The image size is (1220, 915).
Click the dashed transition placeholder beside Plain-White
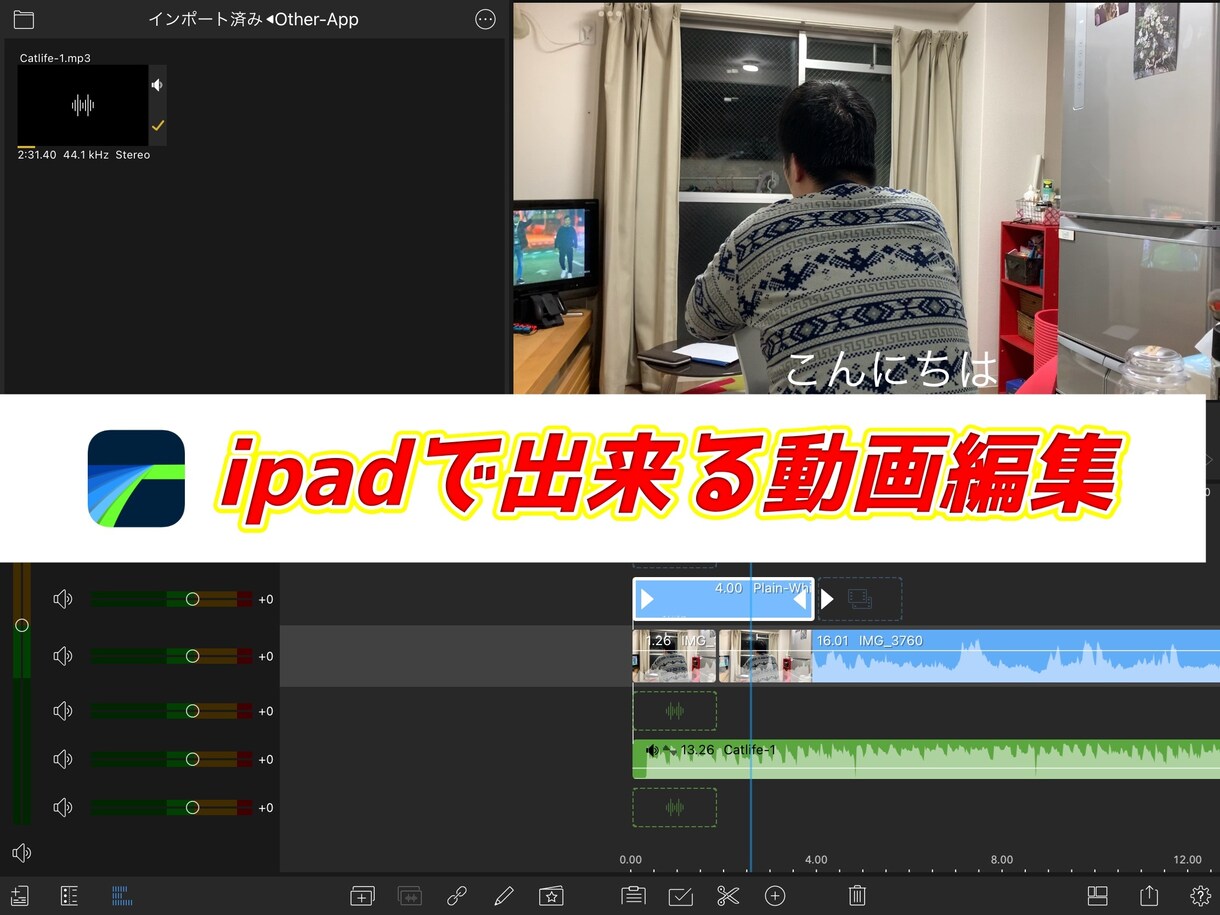pos(860,599)
